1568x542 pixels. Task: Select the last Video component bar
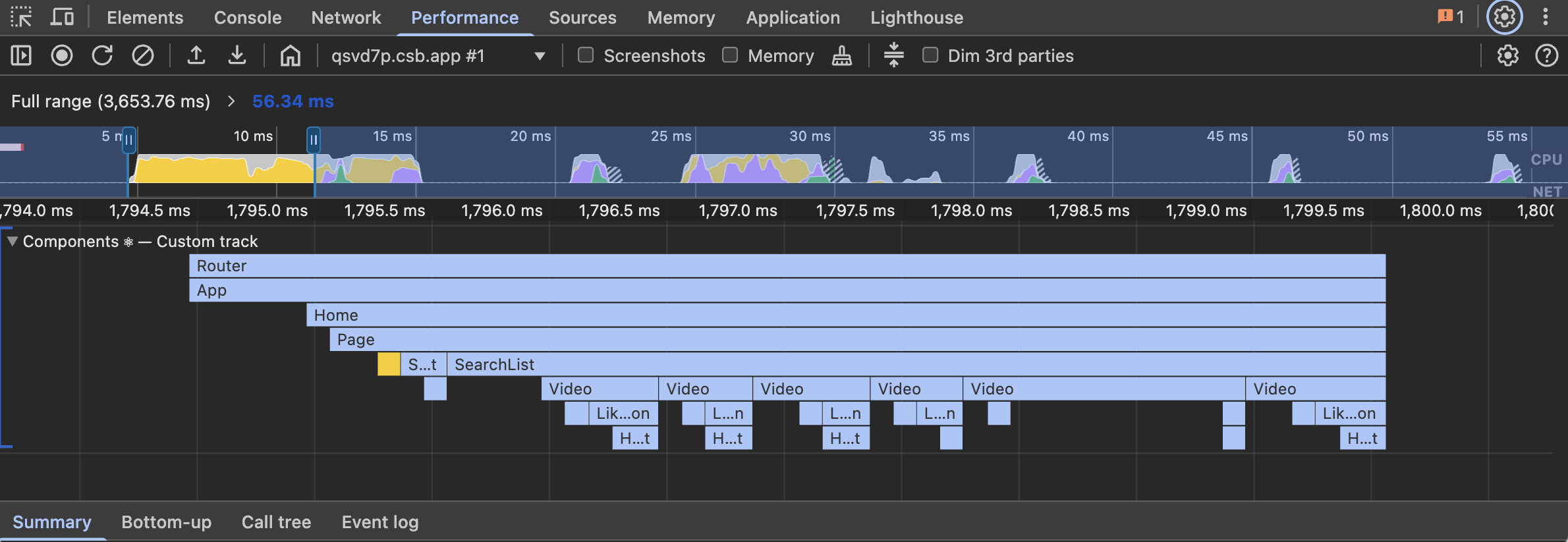(1316, 389)
